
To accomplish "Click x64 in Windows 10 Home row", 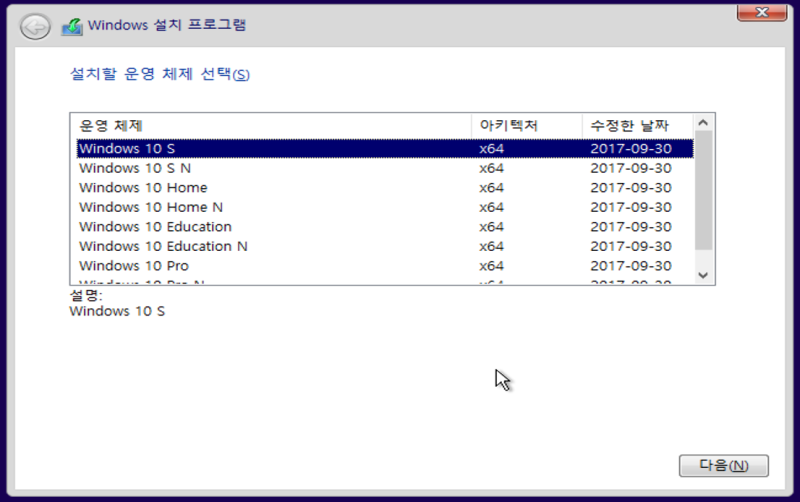I will pyautogui.click(x=491, y=188).
